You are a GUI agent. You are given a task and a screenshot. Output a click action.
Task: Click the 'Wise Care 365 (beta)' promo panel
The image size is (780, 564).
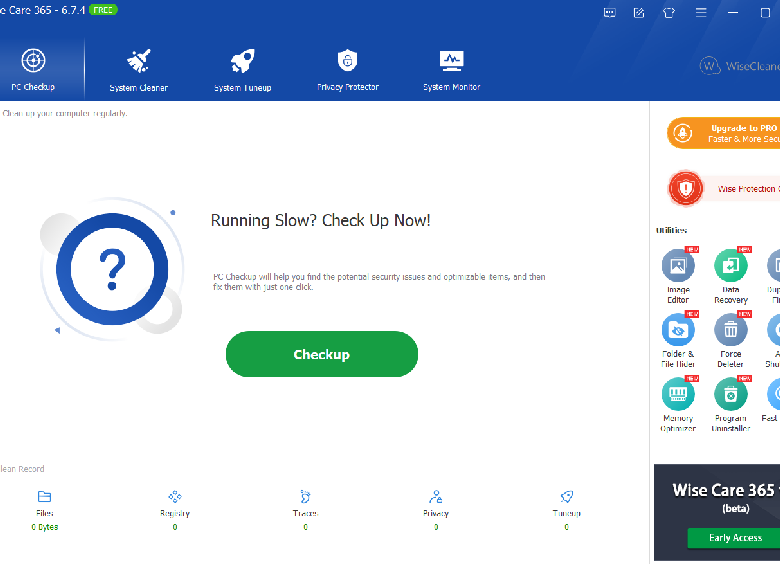point(717,512)
